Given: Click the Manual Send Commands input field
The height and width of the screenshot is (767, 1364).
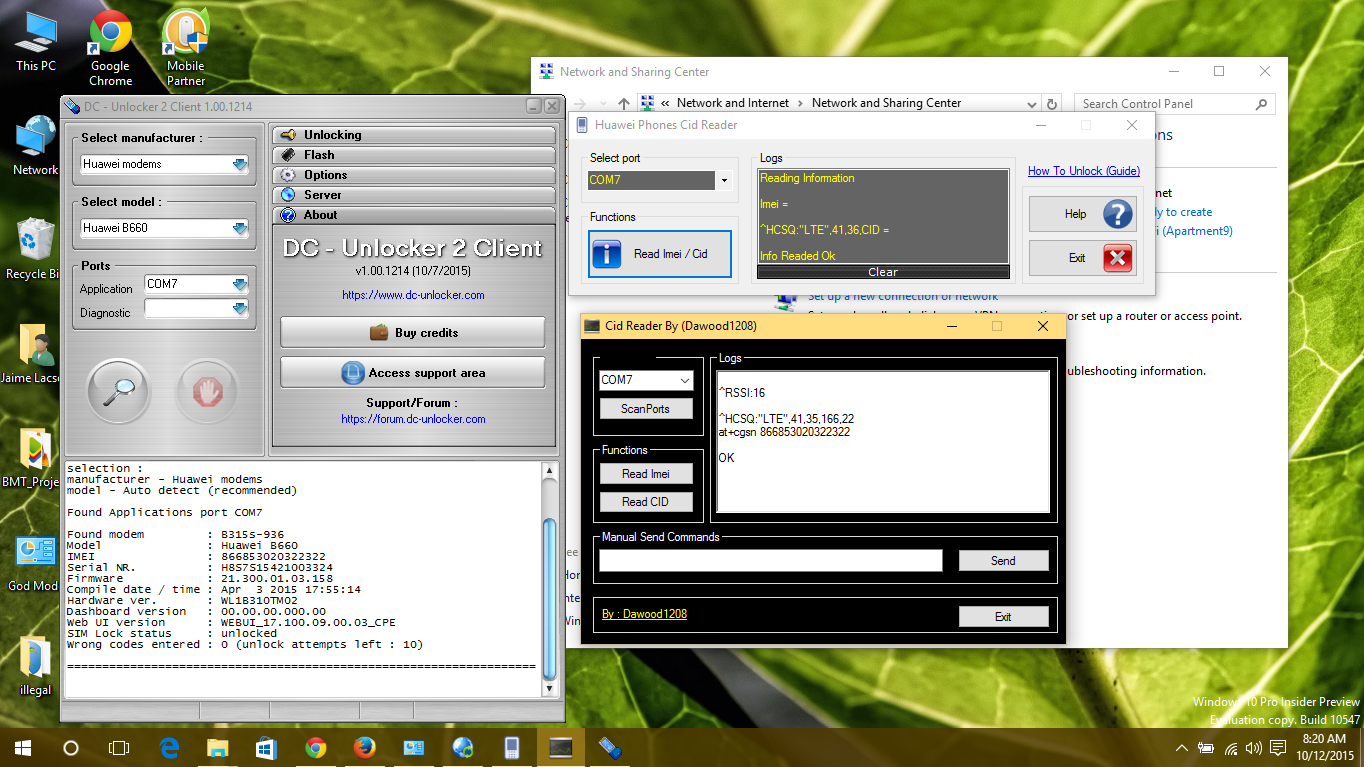Looking at the screenshot, I should (x=771, y=561).
